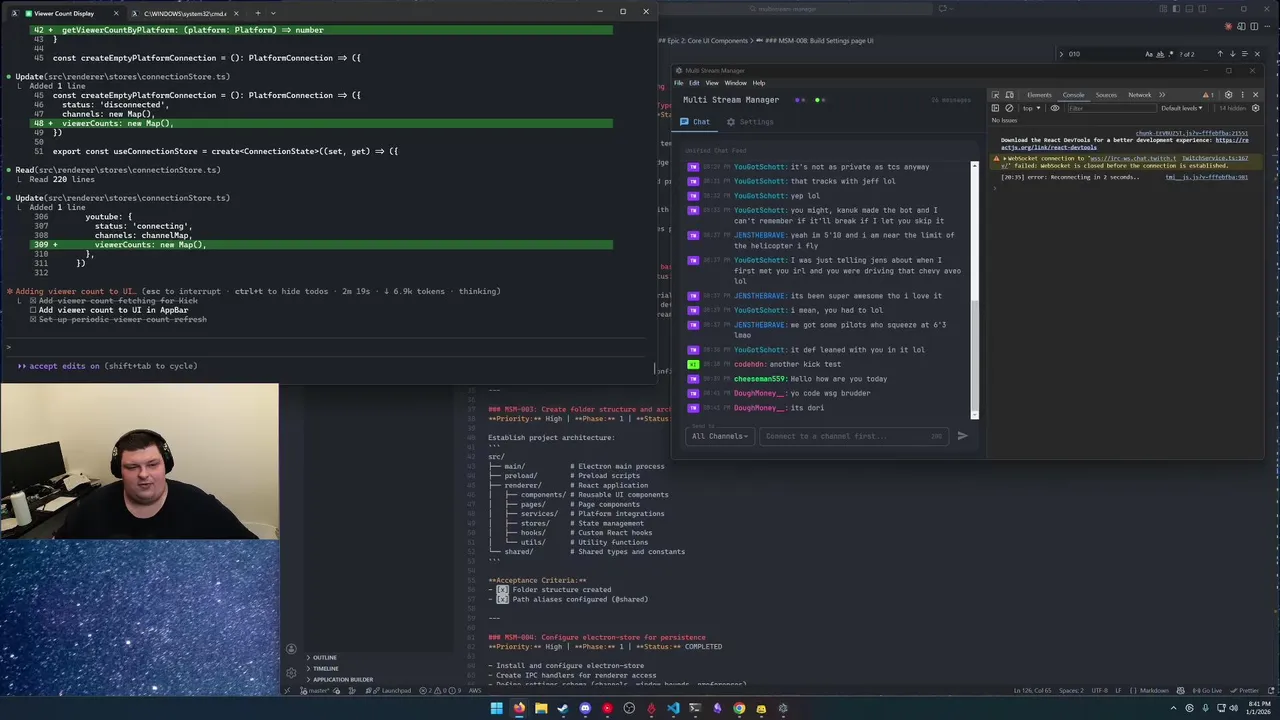
Task: Select the Viewer Count Display terminal tab
Action: pos(64,13)
